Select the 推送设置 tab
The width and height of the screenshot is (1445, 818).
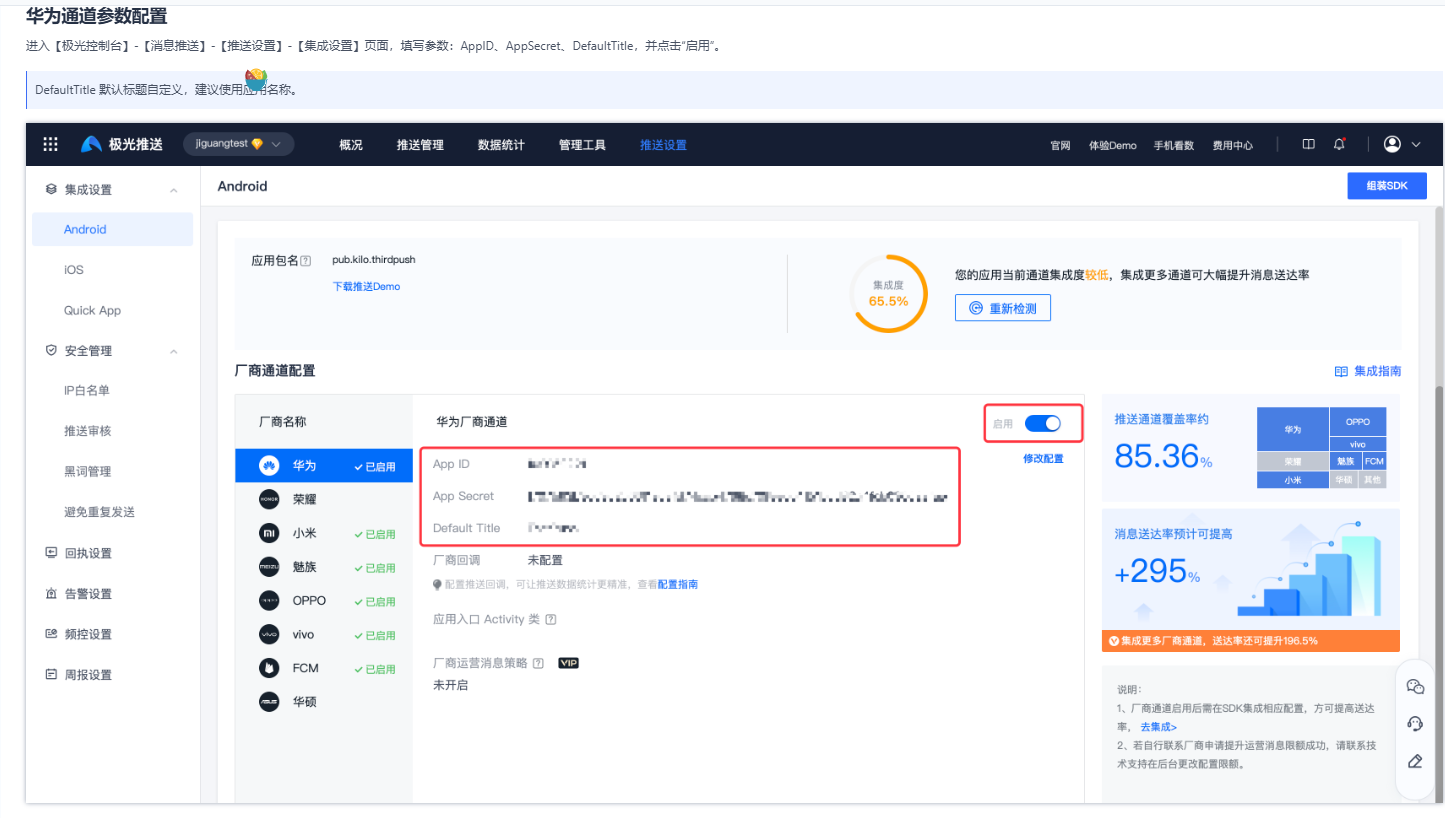pos(663,145)
